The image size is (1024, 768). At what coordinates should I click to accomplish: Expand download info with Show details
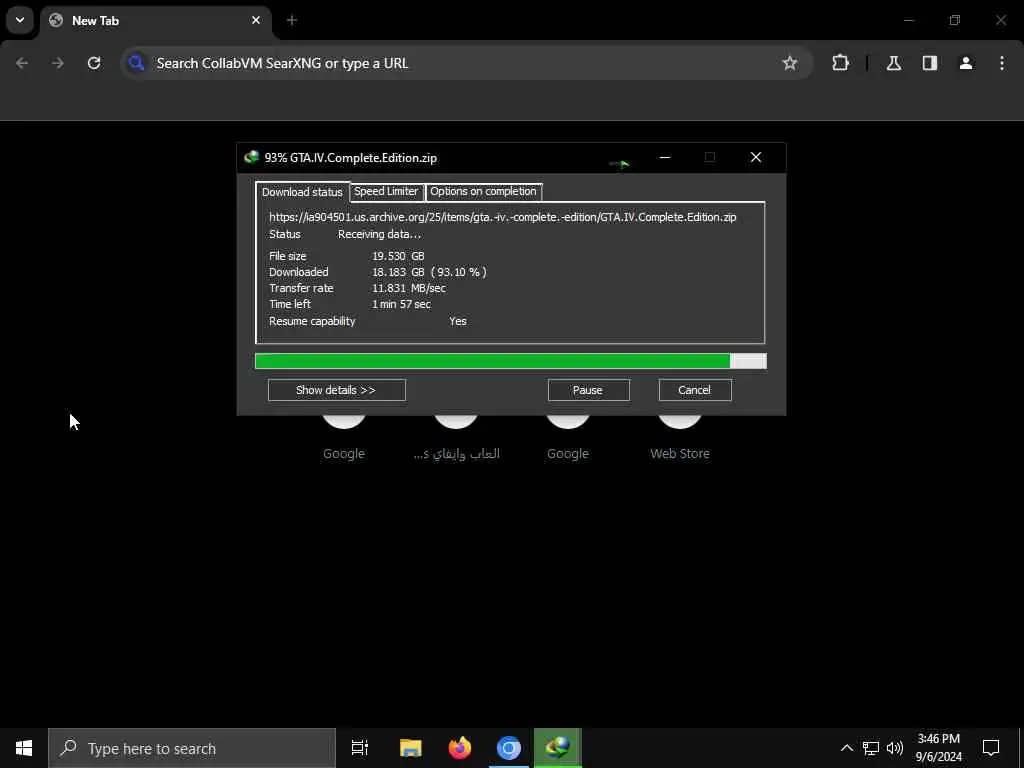336,390
